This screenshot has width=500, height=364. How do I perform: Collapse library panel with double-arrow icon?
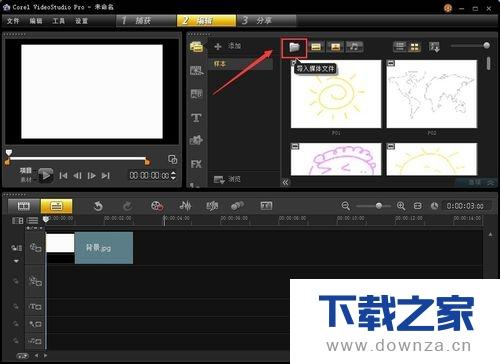click(286, 182)
